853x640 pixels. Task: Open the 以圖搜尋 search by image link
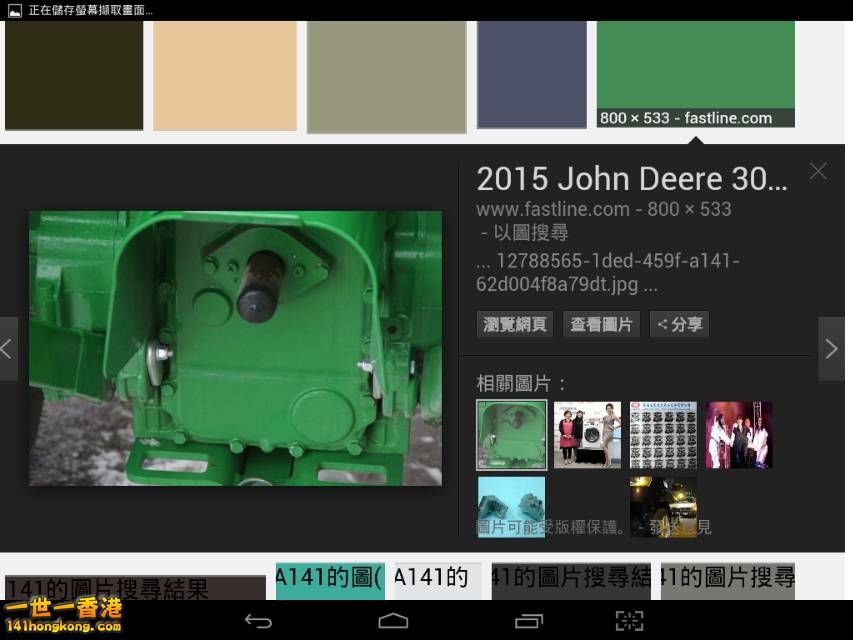(x=530, y=233)
